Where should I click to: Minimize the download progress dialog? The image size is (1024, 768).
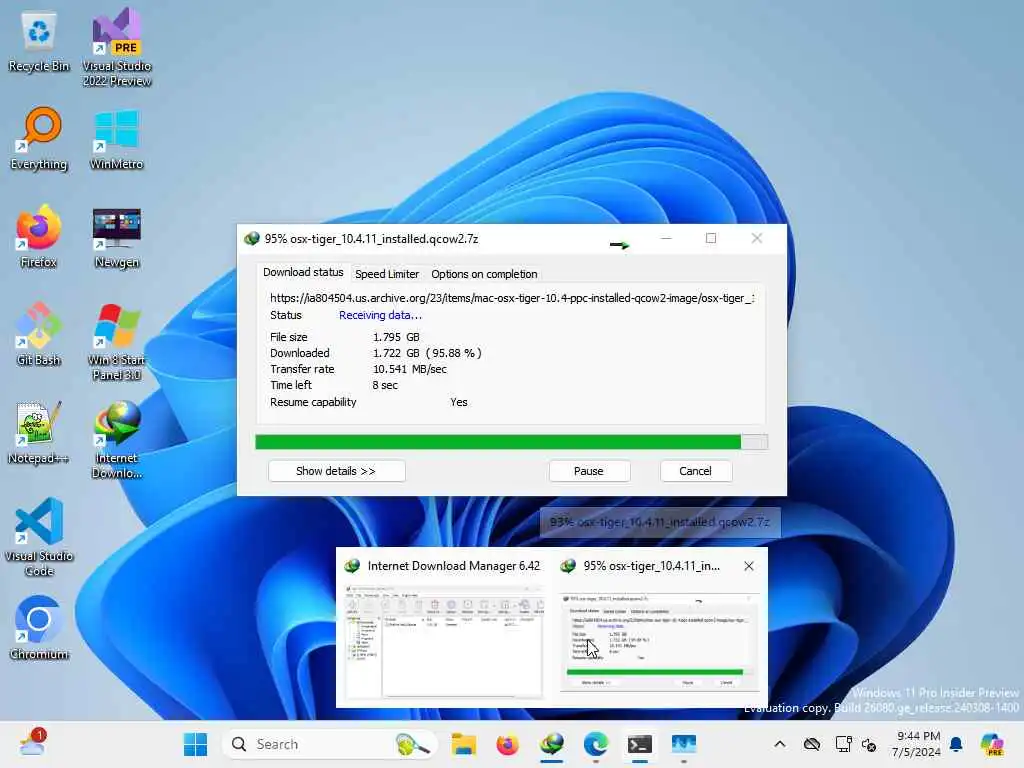coord(666,238)
